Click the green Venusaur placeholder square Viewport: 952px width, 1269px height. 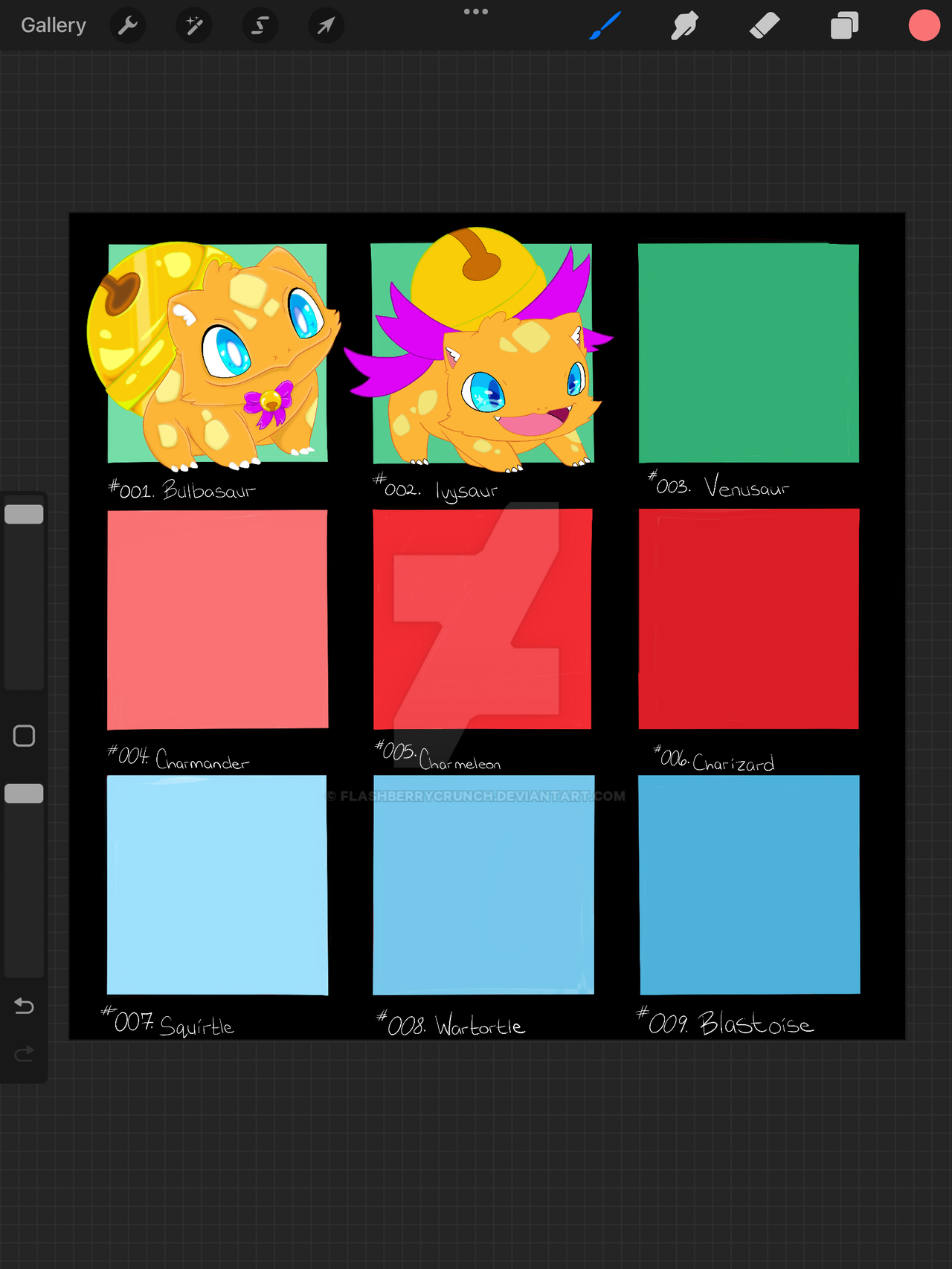[748, 353]
